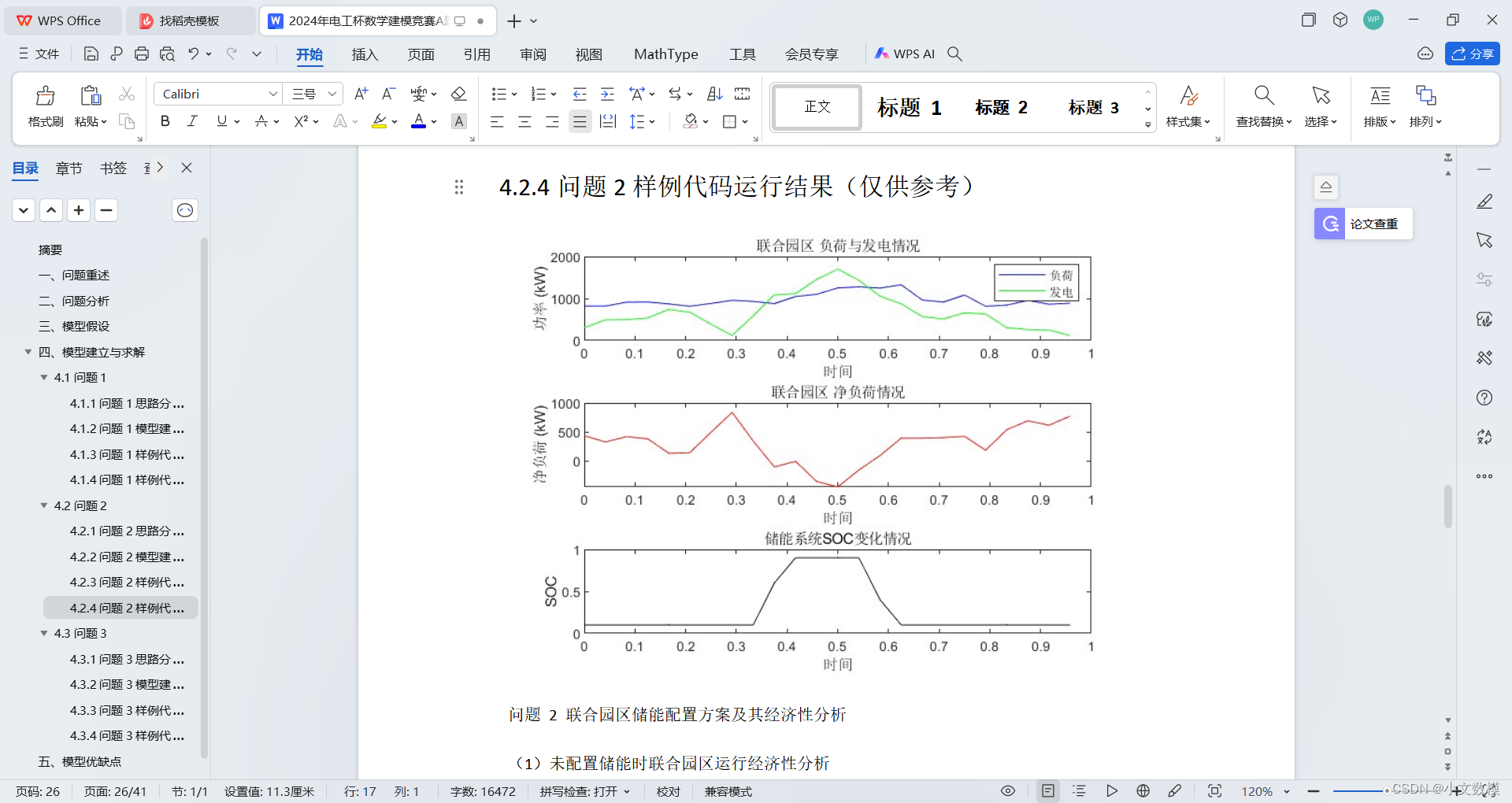The width and height of the screenshot is (1512, 803).
Task: Expand the styles gallery more arrow
Action: point(1148,124)
